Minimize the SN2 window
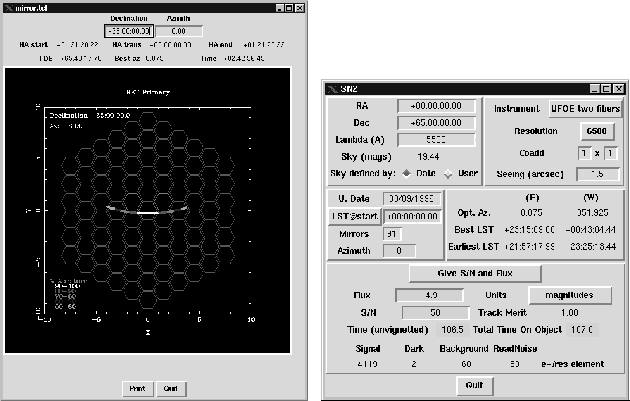 (595, 89)
